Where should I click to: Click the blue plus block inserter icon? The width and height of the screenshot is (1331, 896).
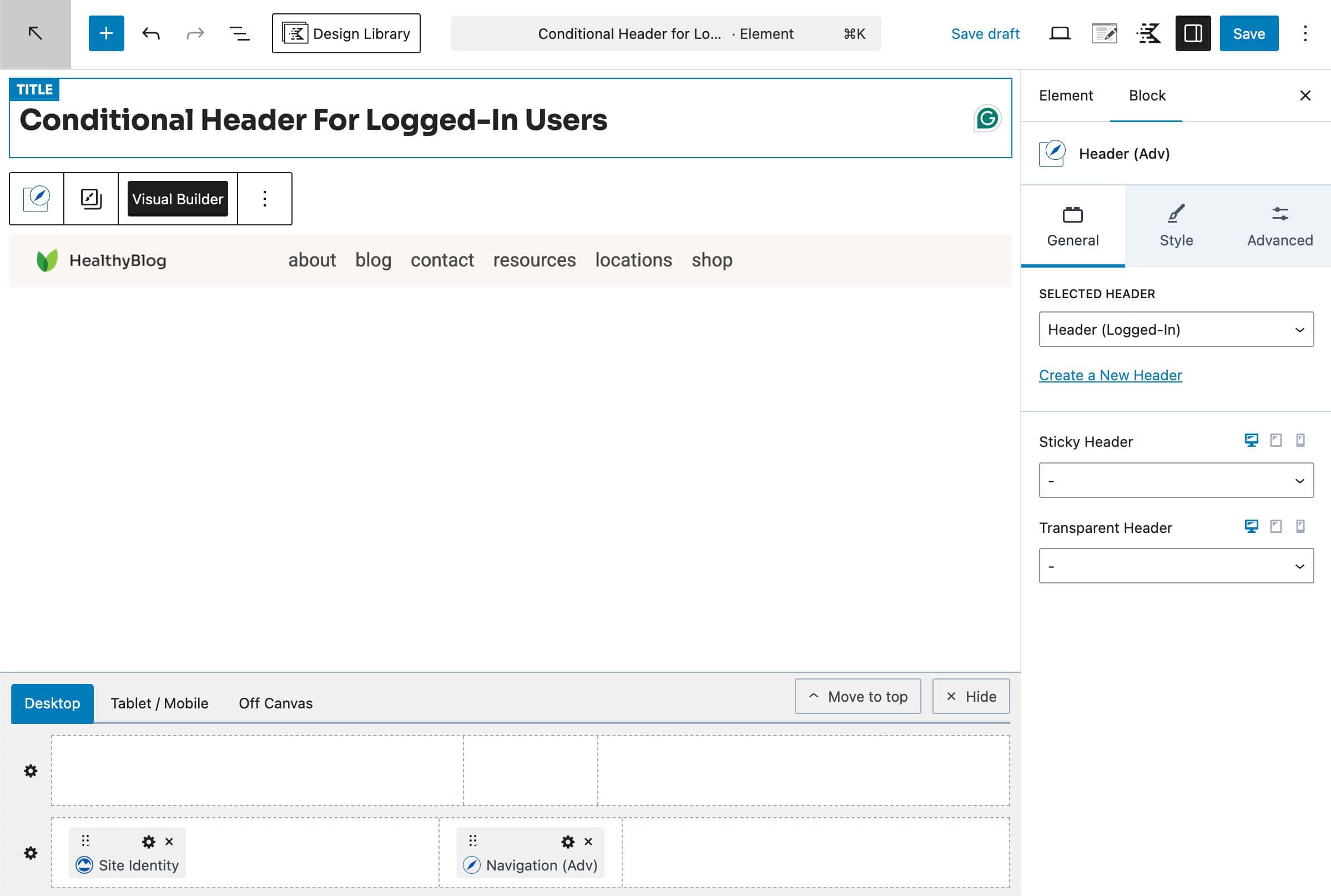pyautogui.click(x=106, y=33)
